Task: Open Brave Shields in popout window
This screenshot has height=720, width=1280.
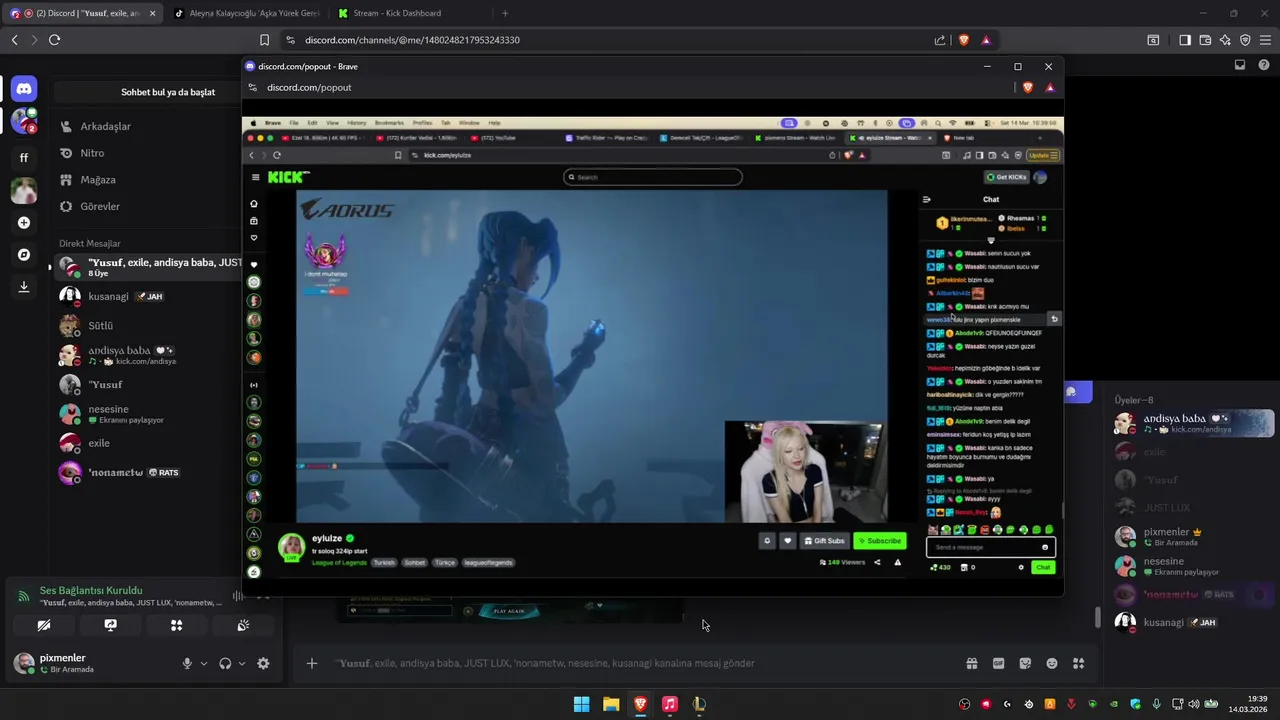Action: coord(1027,87)
